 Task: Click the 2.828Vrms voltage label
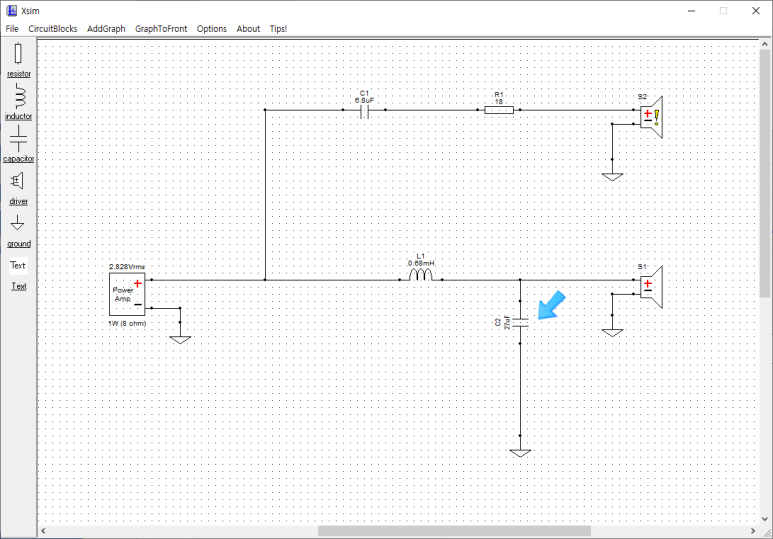click(127, 267)
